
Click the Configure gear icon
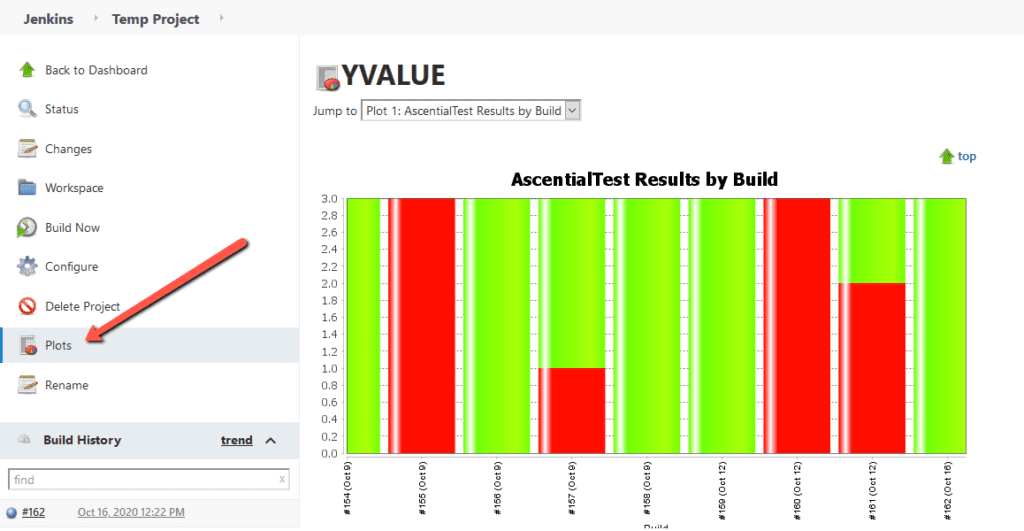click(x=27, y=266)
